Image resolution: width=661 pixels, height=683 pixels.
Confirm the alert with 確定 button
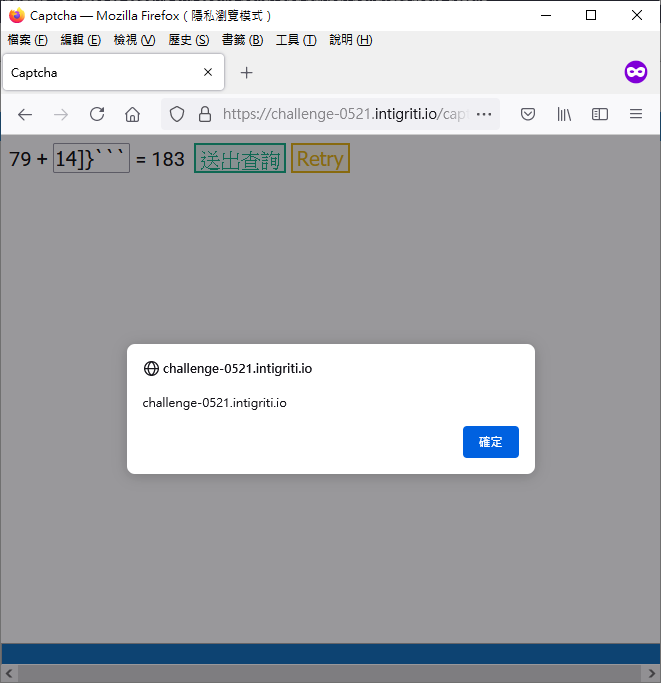pyautogui.click(x=491, y=442)
